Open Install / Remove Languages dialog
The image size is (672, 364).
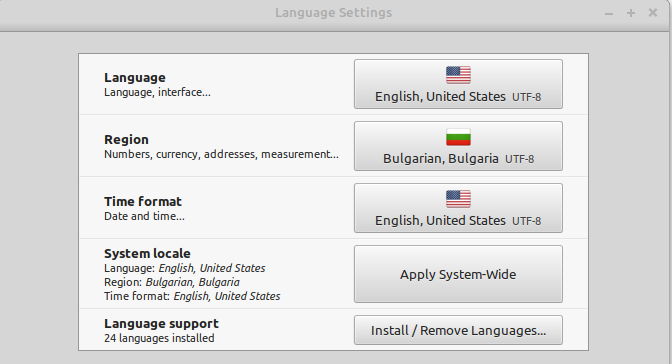(458, 330)
